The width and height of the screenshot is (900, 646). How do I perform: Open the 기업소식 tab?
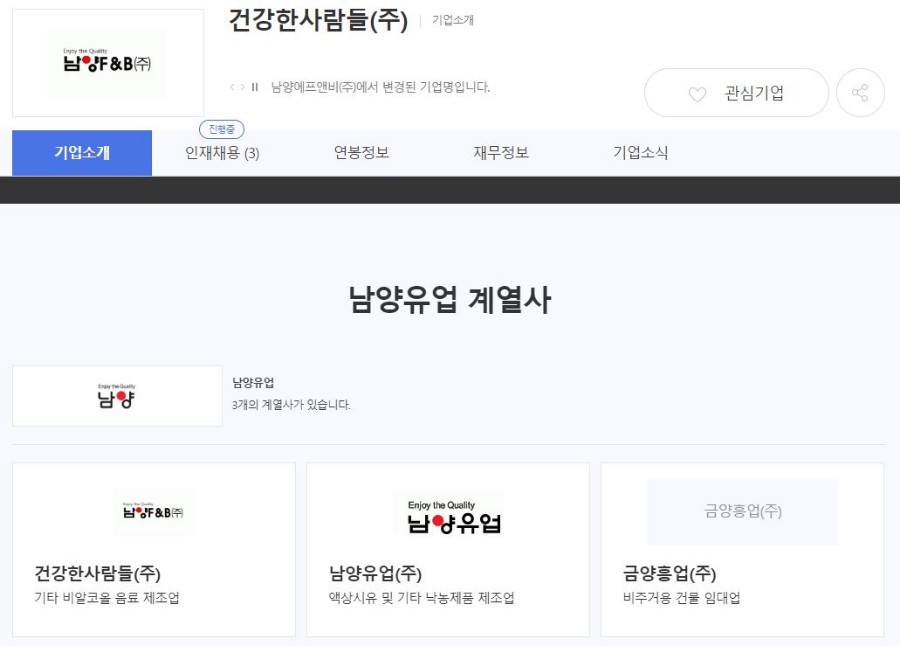(641, 152)
